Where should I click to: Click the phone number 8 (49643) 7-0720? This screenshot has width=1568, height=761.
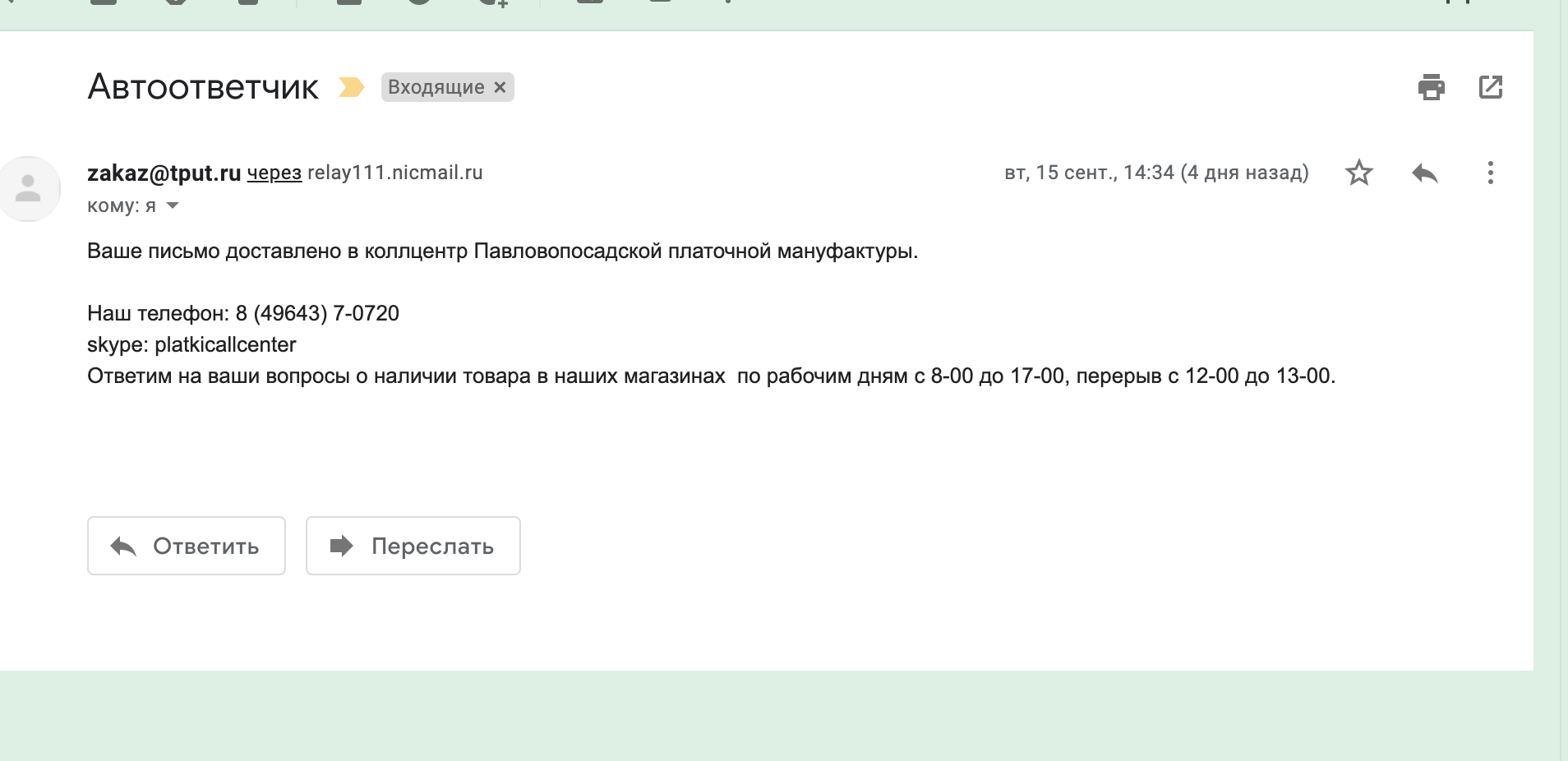(x=317, y=313)
